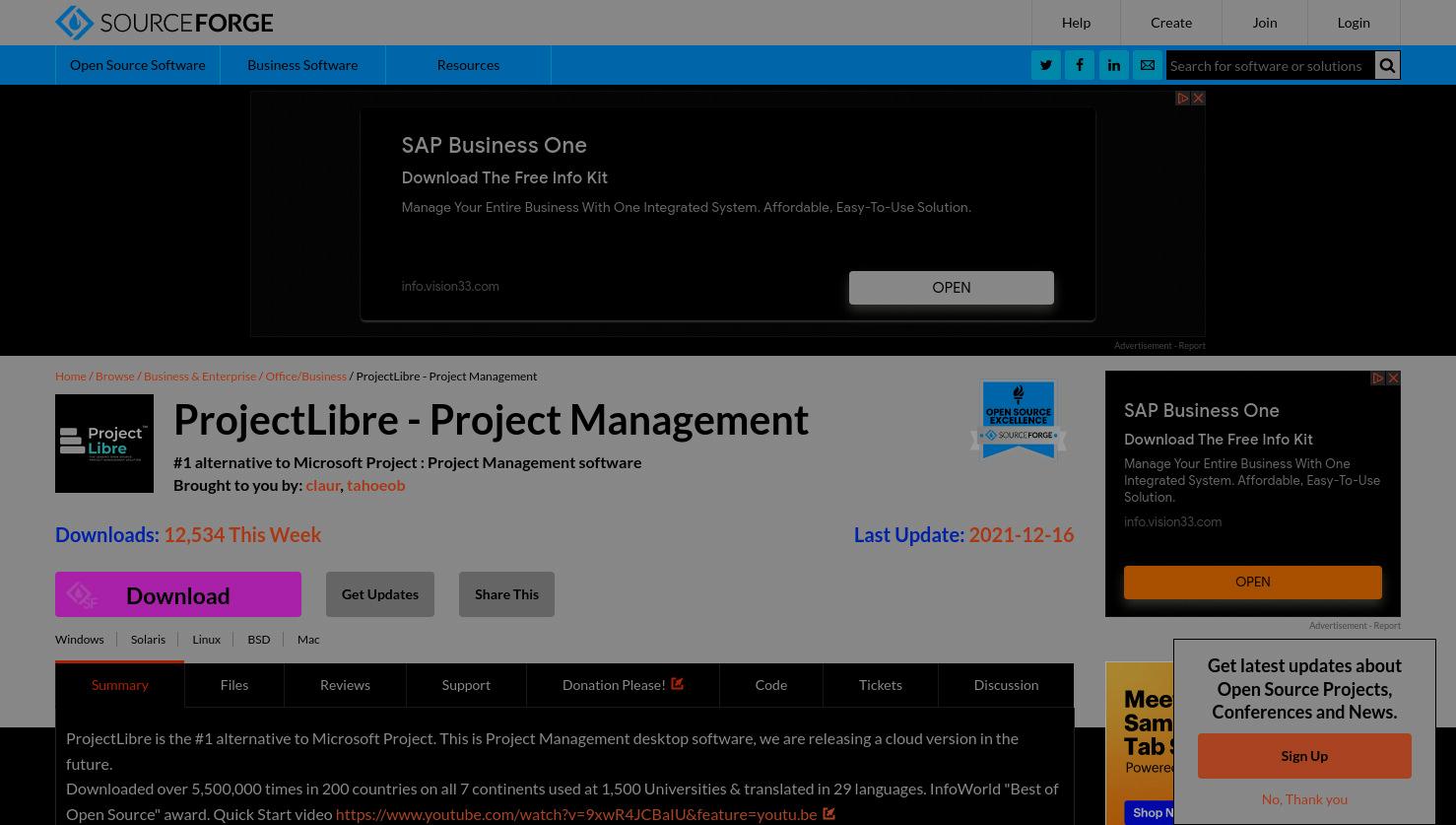Click the ProjectLibre project logo

tap(104, 444)
